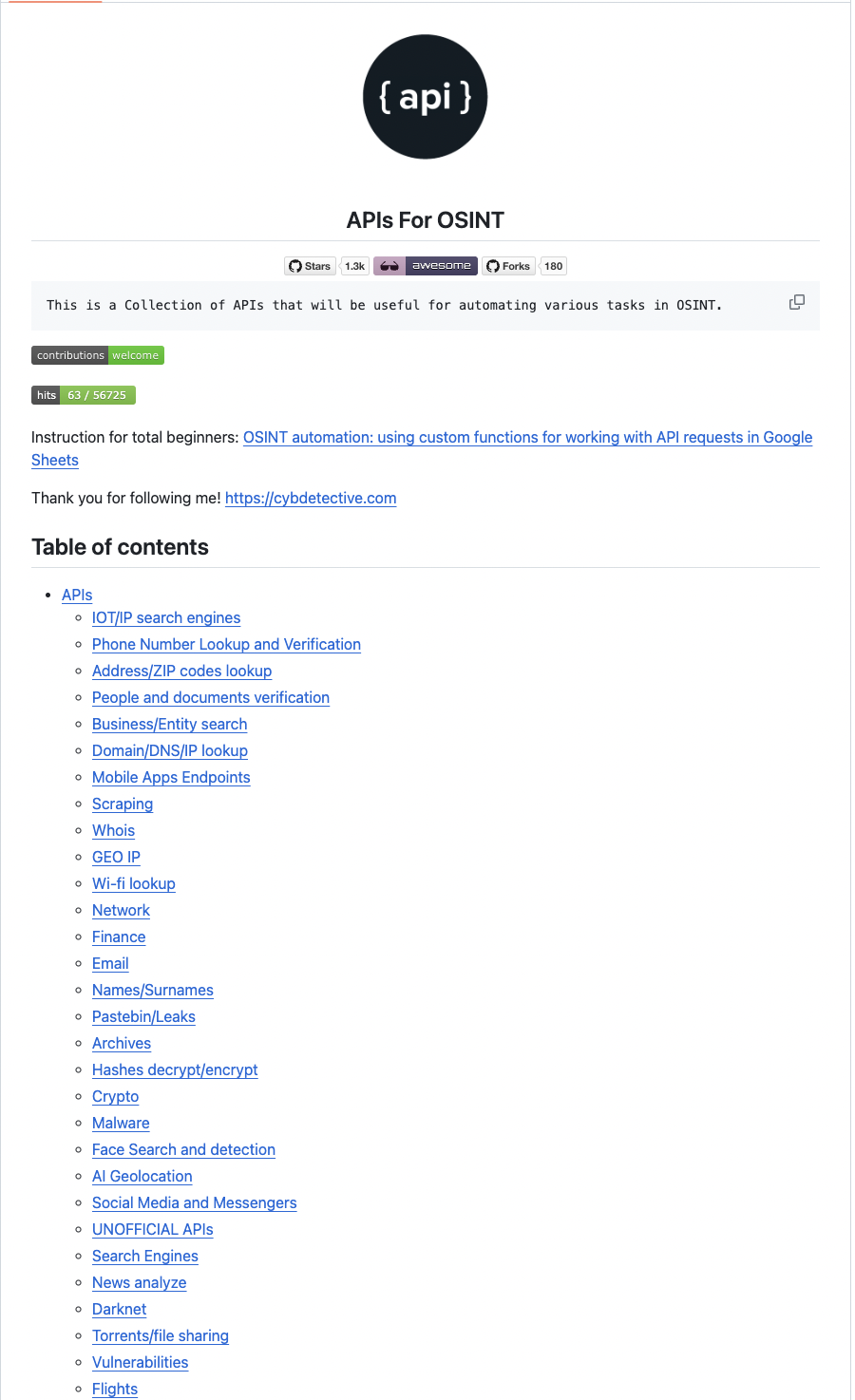855x1400 pixels.
Task: Copy the description code block
Action: click(x=795, y=302)
